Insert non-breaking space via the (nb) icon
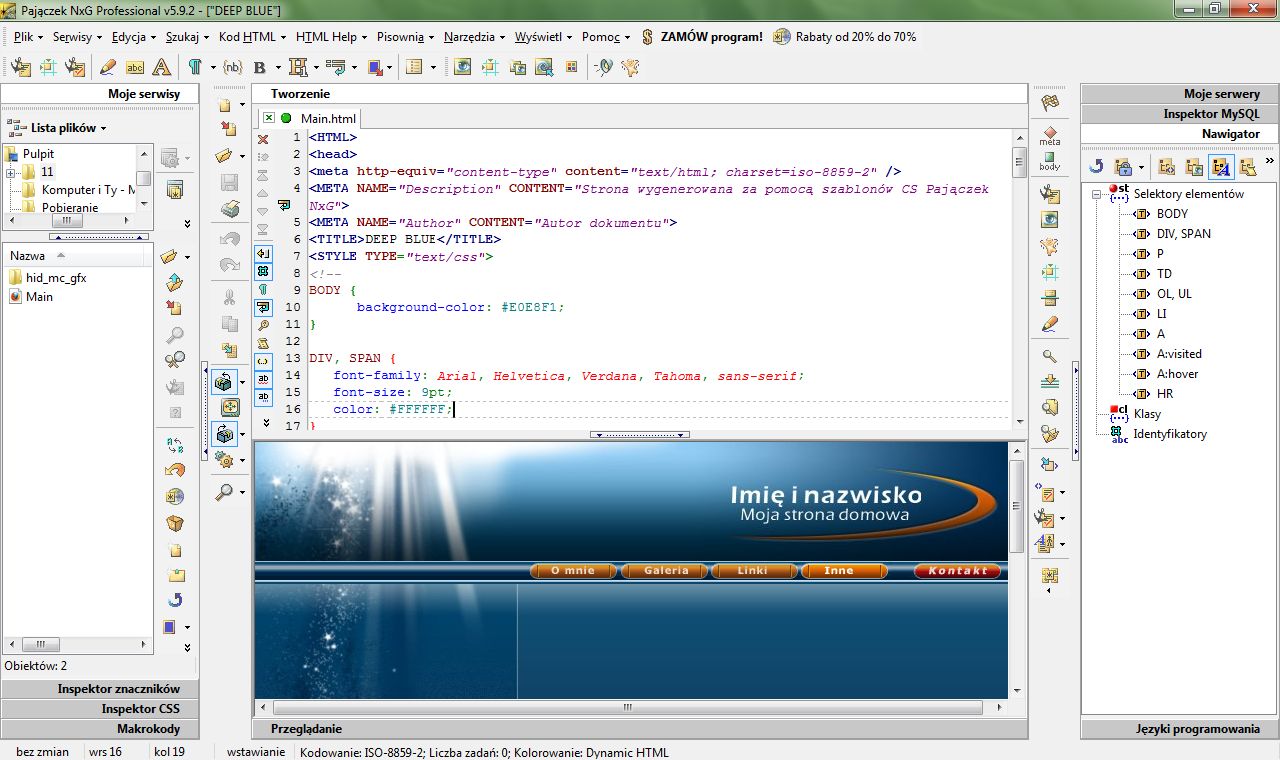The image size is (1280, 760). (232, 68)
